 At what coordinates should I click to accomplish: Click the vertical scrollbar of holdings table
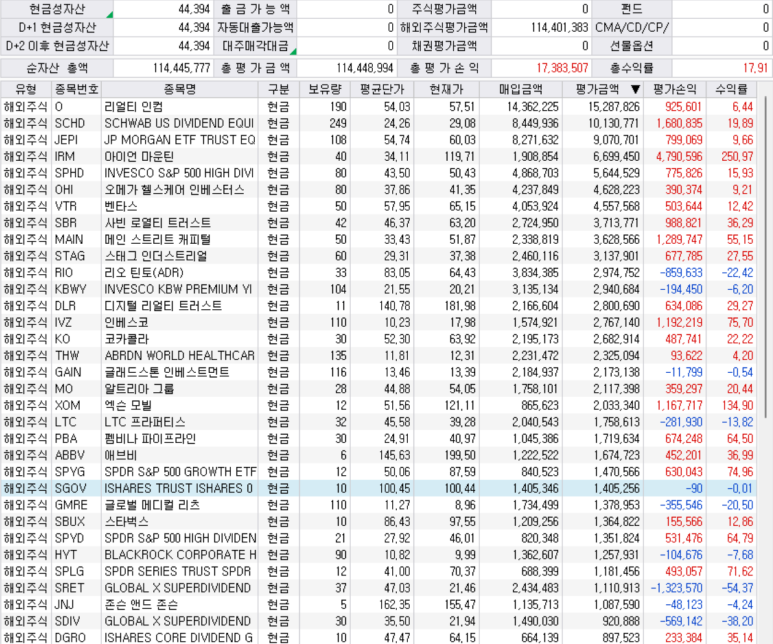coord(765,256)
